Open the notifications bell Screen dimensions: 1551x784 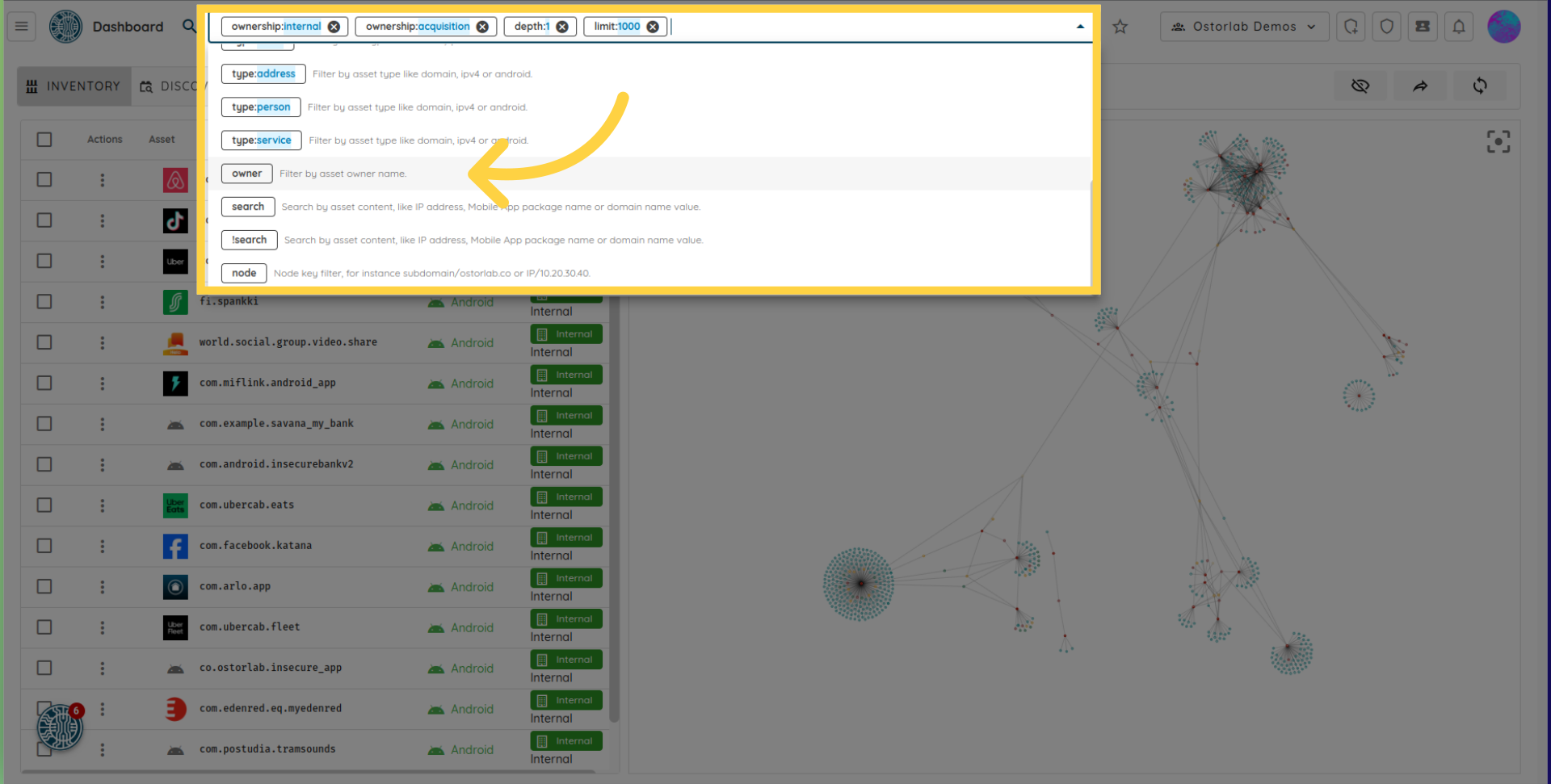click(1458, 27)
